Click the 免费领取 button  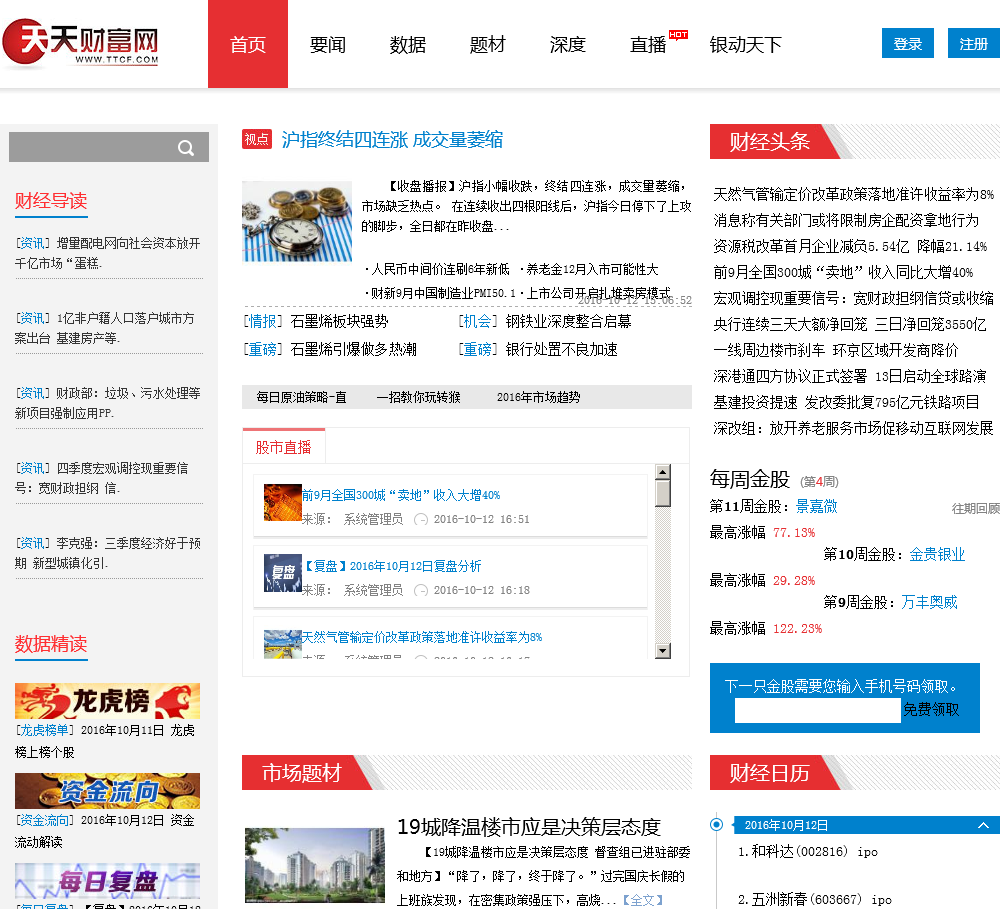(930, 709)
